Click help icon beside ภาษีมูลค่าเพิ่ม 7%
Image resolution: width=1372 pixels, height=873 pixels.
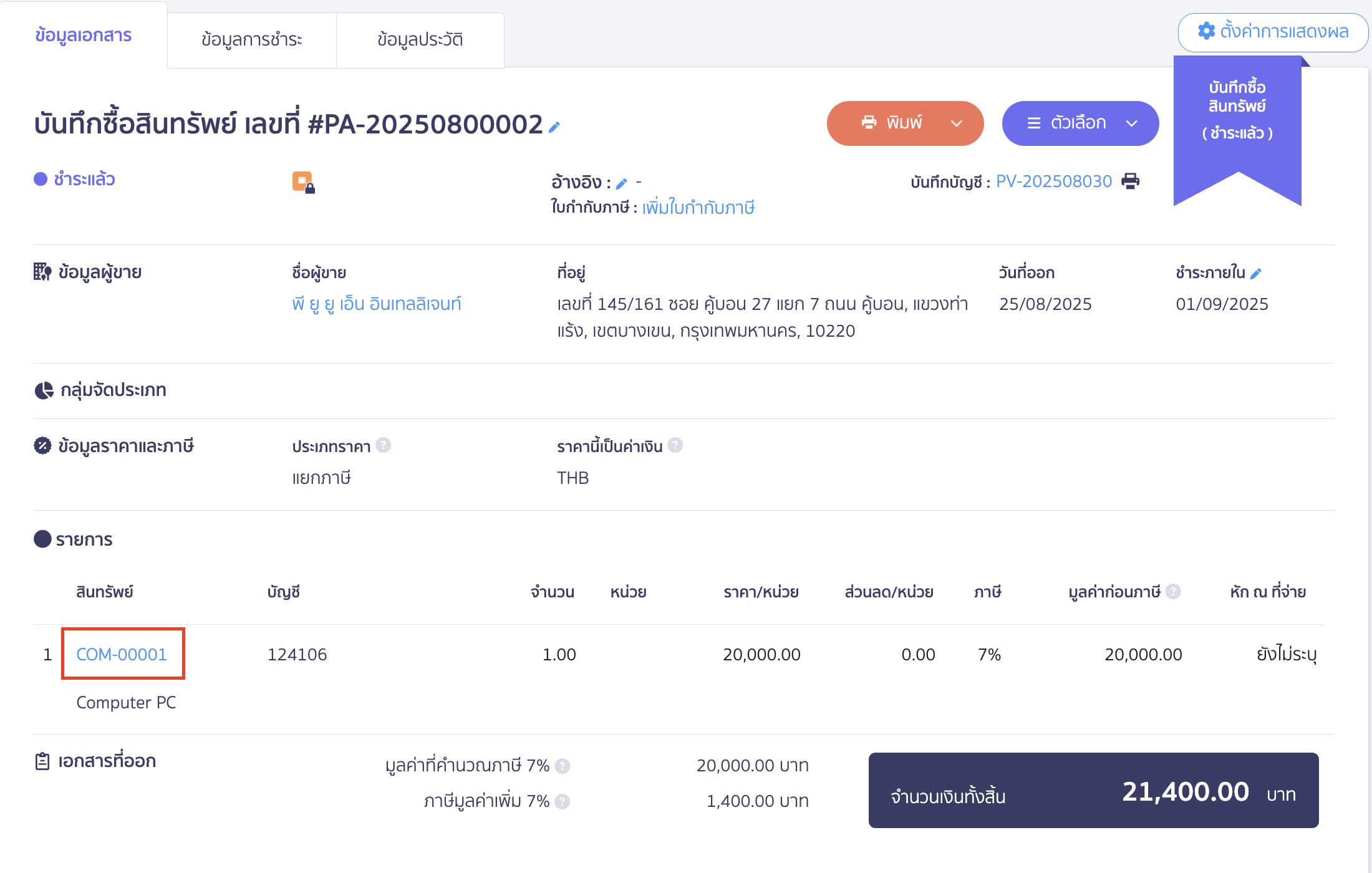point(563,801)
